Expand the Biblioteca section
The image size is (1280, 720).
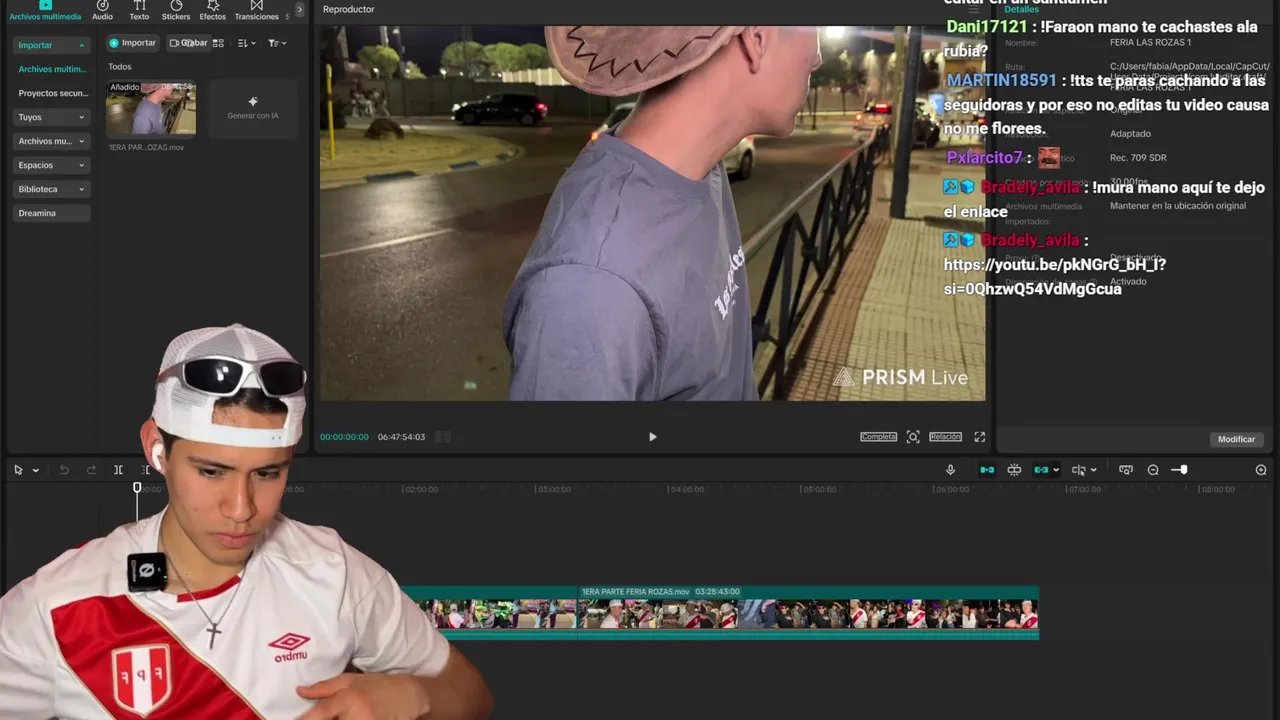pos(52,189)
